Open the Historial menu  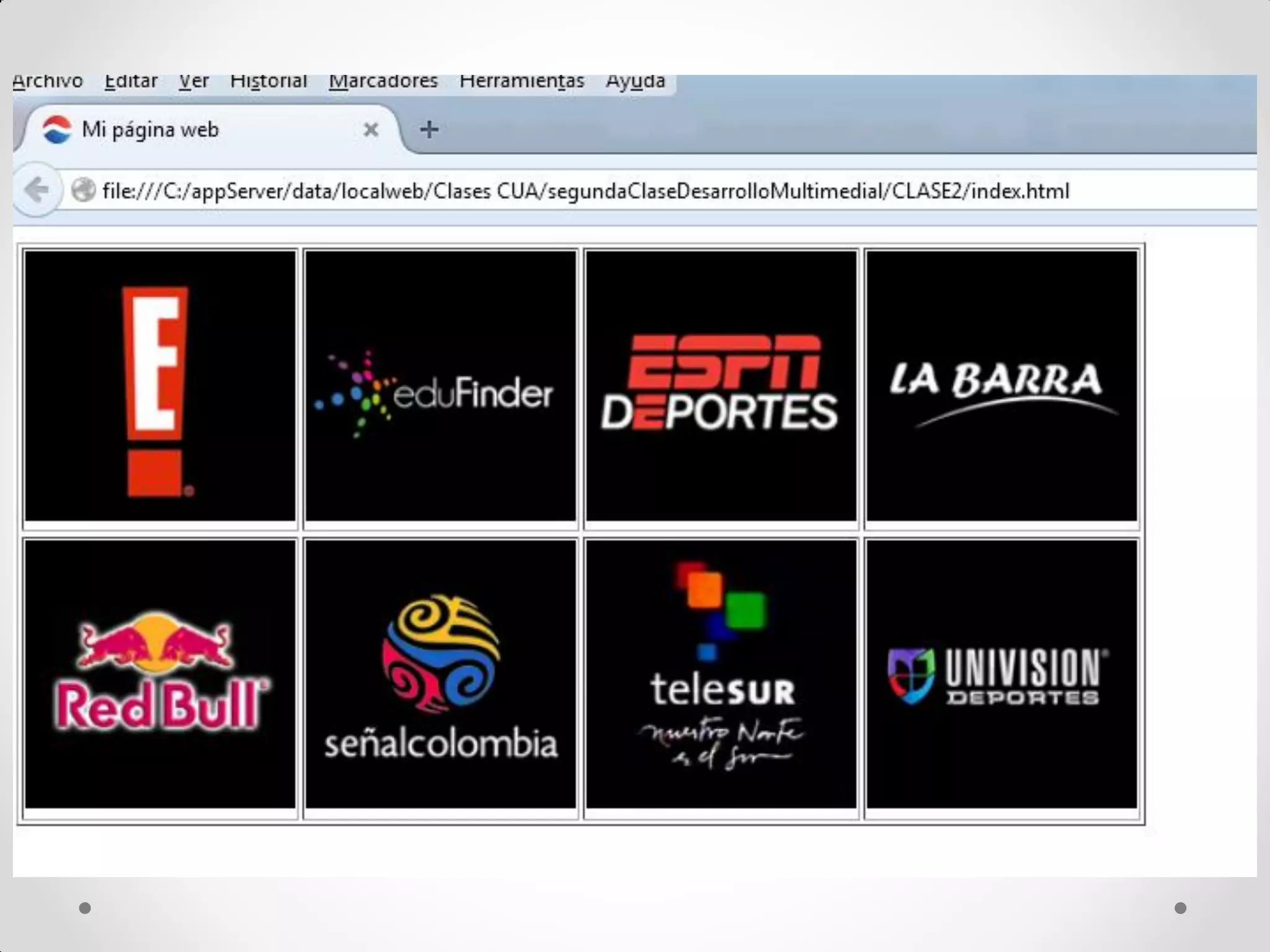click(x=269, y=82)
